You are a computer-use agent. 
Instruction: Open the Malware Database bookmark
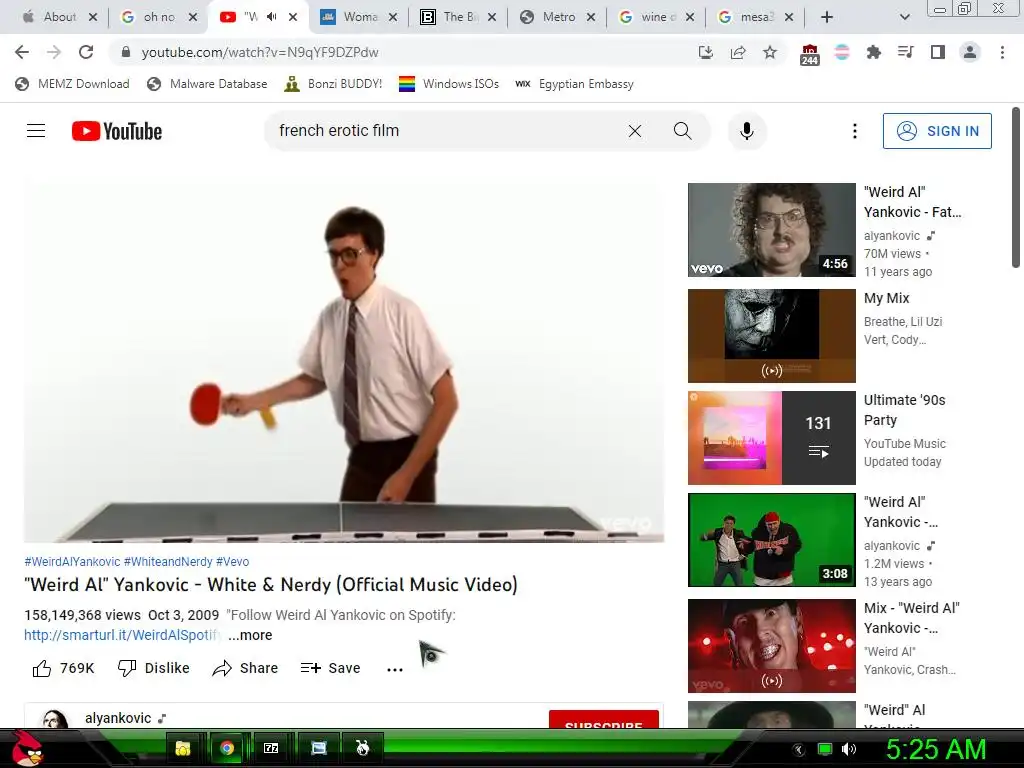(x=207, y=84)
